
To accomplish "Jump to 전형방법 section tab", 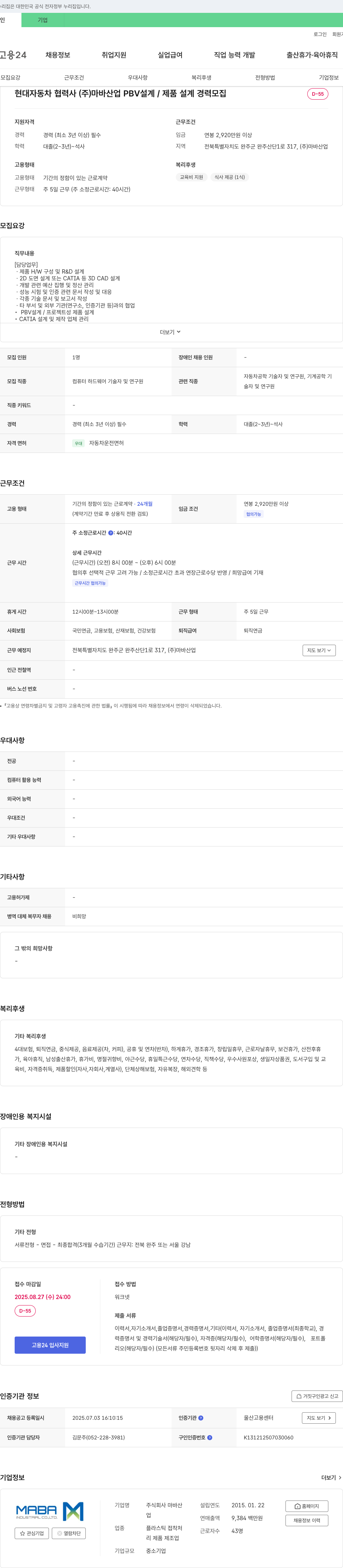I will [265, 78].
